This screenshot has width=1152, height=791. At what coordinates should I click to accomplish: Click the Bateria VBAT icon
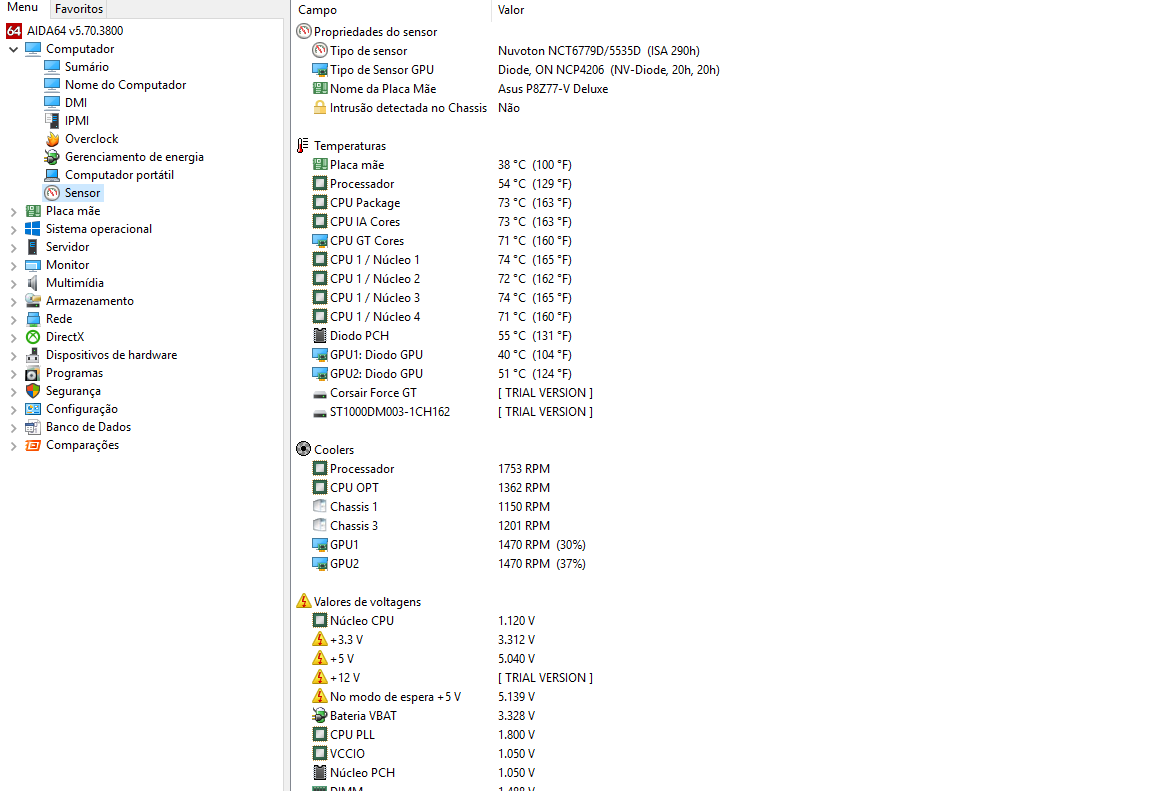(320, 715)
